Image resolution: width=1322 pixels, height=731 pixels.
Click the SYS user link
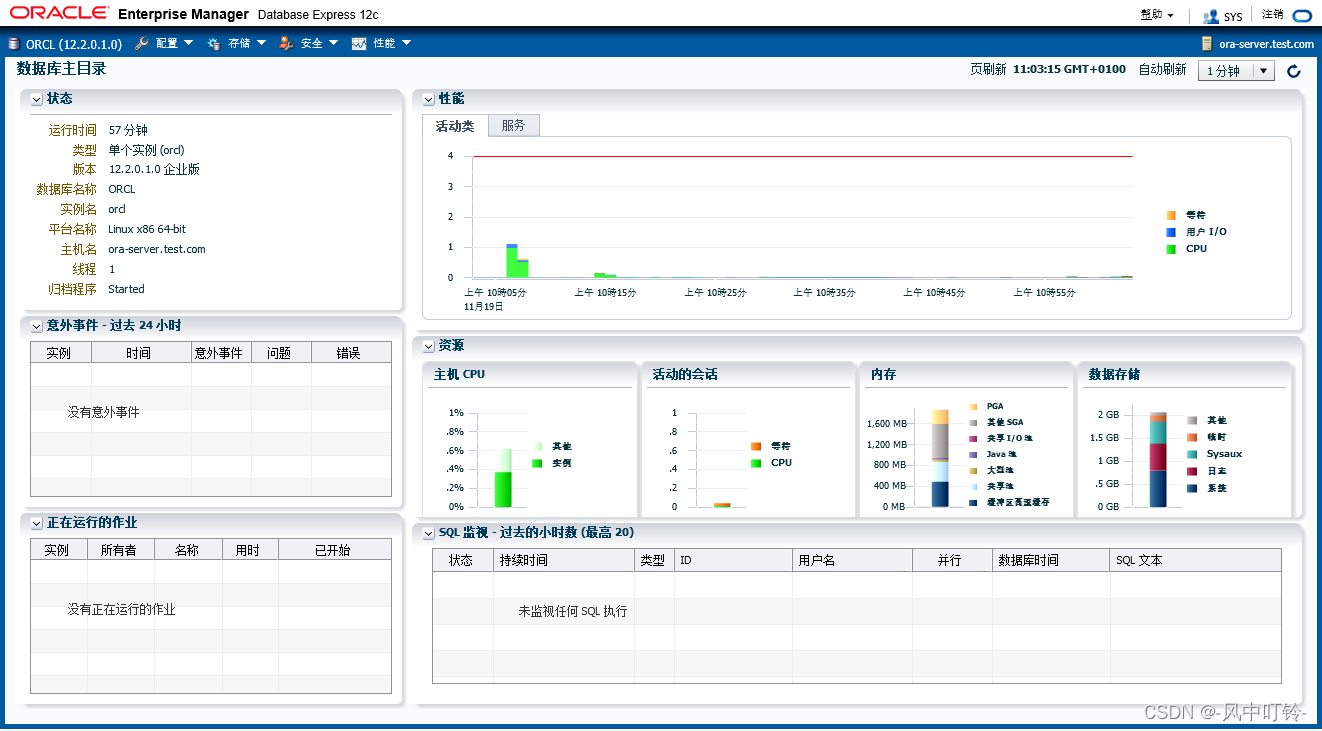[1233, 17]
